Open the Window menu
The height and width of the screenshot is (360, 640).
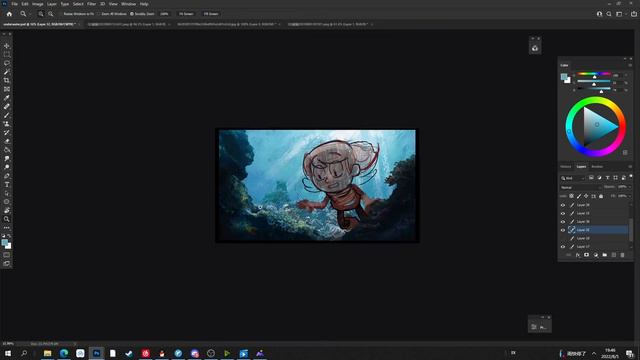(x=128, y=4)
